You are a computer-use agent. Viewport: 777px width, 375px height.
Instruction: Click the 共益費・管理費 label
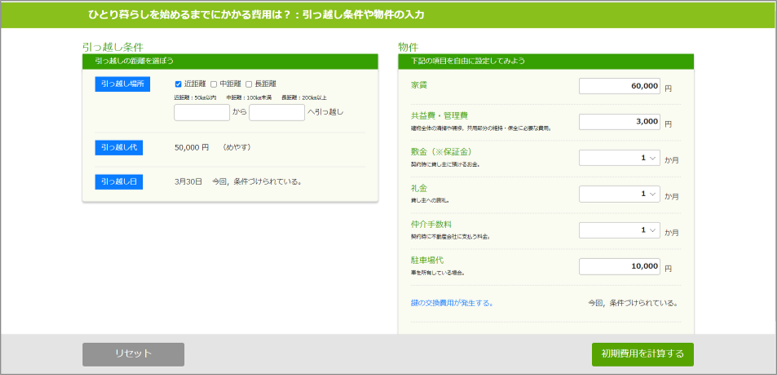coord(440,115)
